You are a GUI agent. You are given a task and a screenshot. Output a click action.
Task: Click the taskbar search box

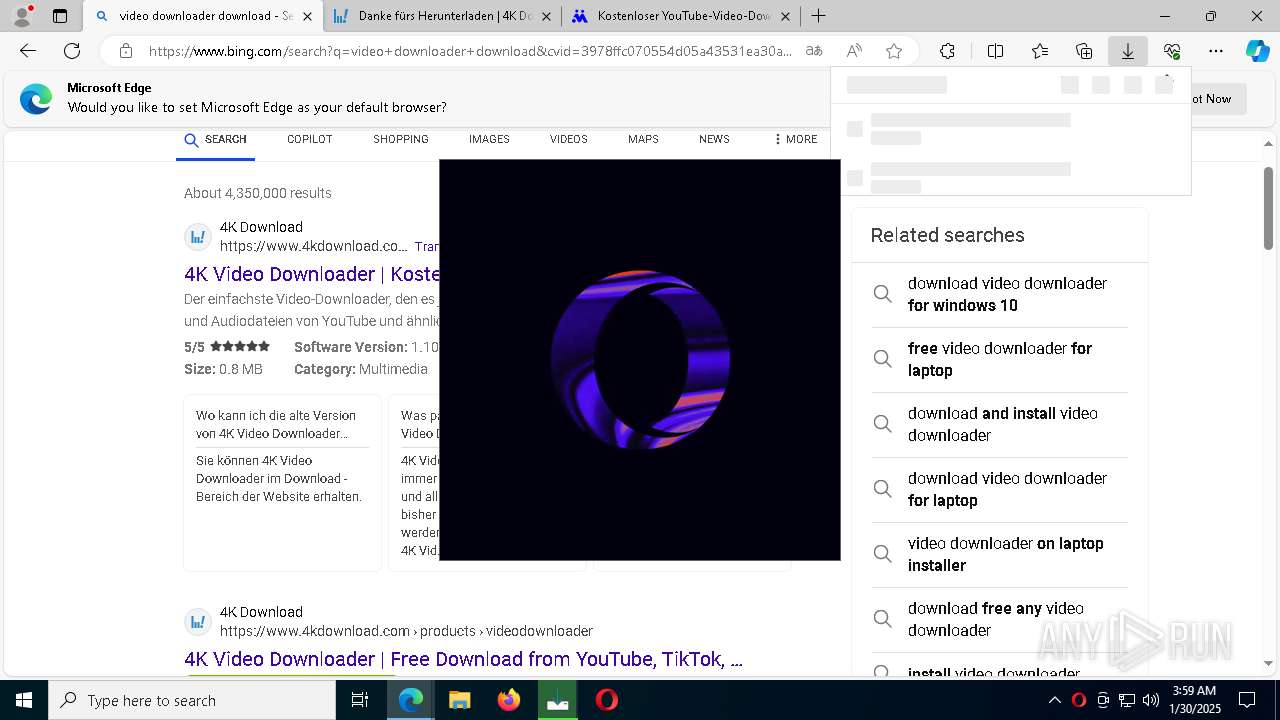[192, 700]
